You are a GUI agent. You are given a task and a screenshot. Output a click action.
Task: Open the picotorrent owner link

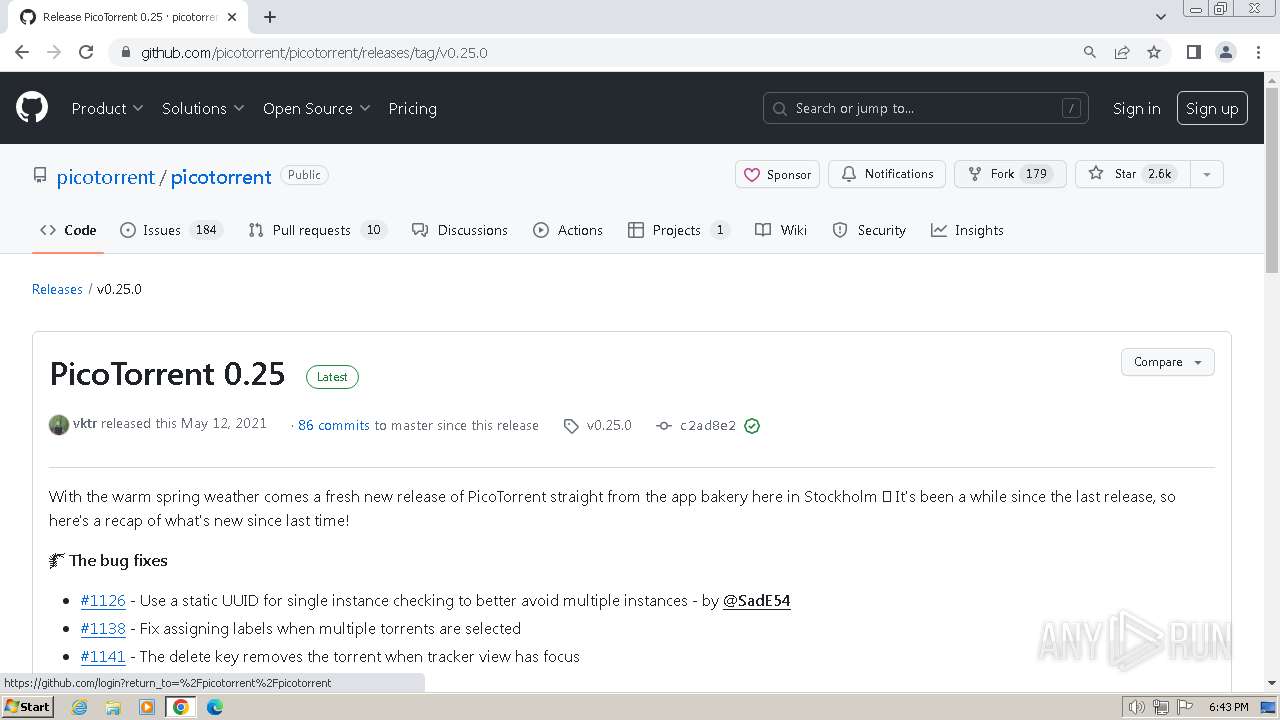105,177
